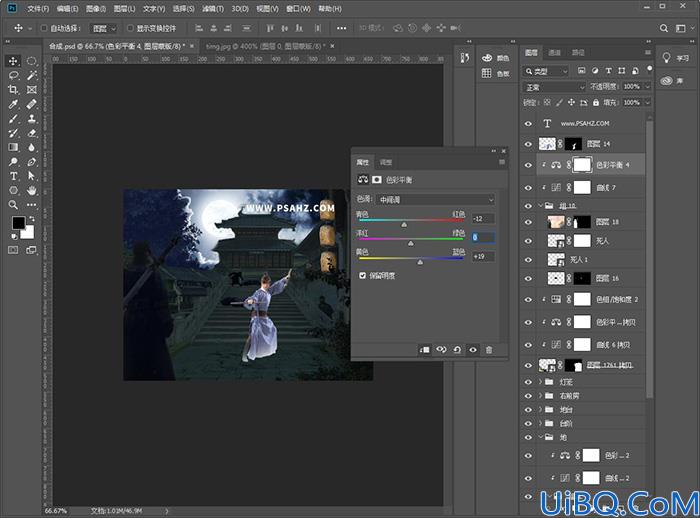Image resolution: width=700 pixels, height=518 pixels.
Task: Open the collapsed History panel icon
Action: [464, 58]
